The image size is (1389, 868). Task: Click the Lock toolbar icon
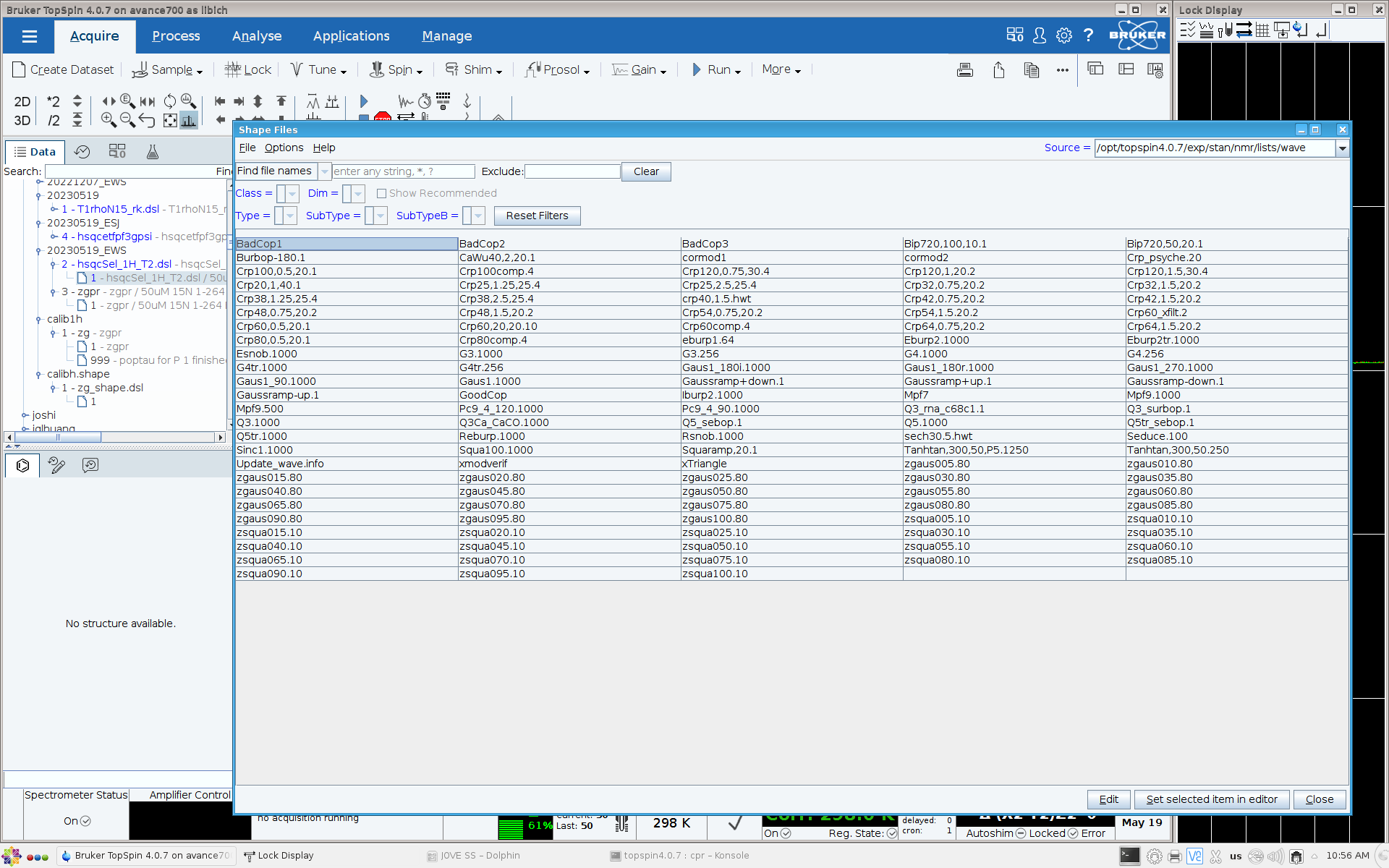click(x=248, y=69)
